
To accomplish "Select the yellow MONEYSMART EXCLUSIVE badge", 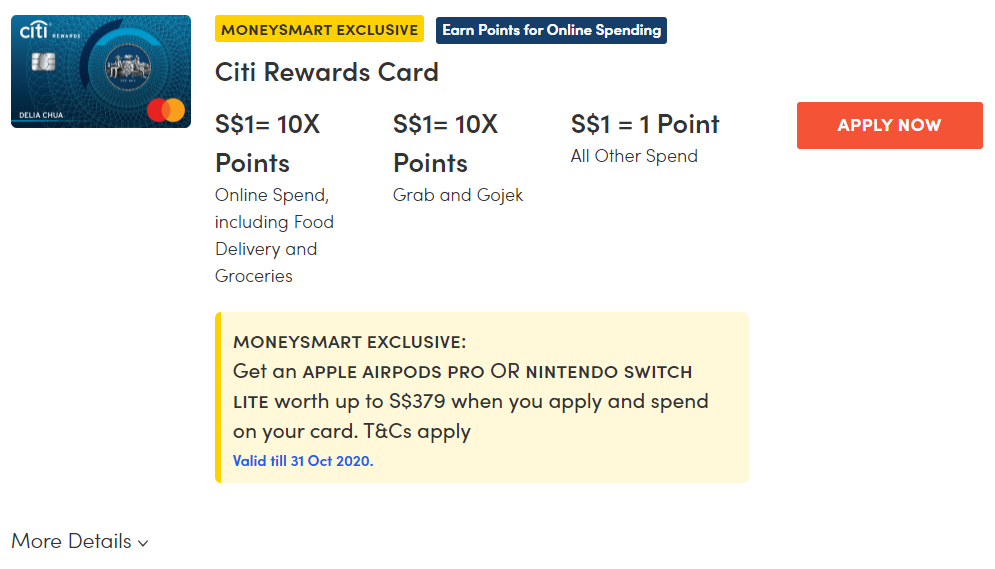I will (x=319, y=29).
